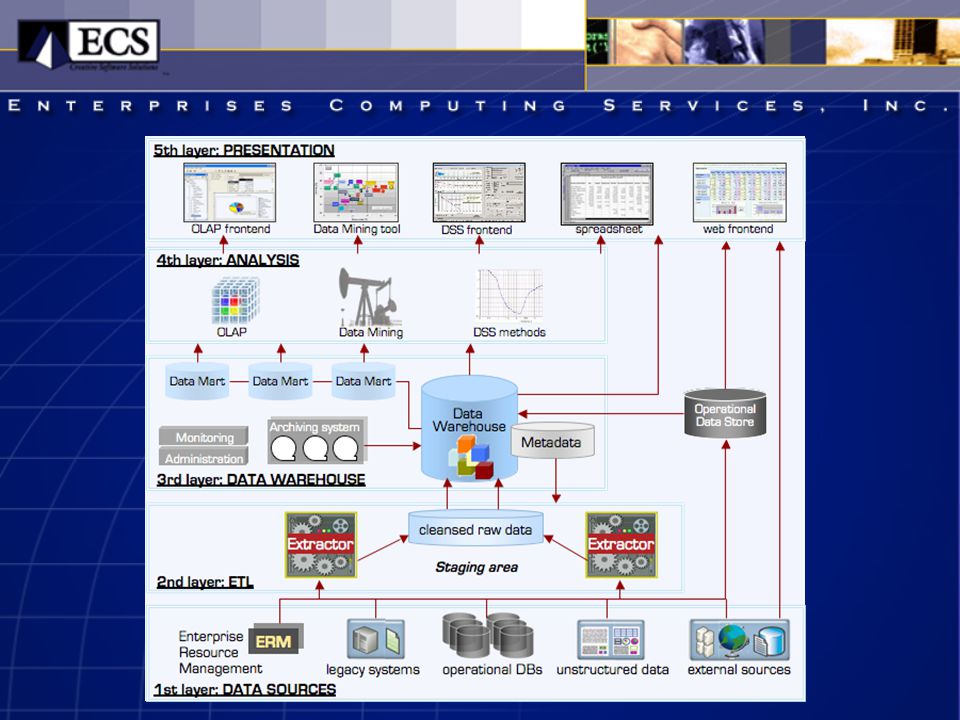Click the unstructured data icon
This screenshot has height=720, width=960.
pyautogui.click(x=610, y=639)
